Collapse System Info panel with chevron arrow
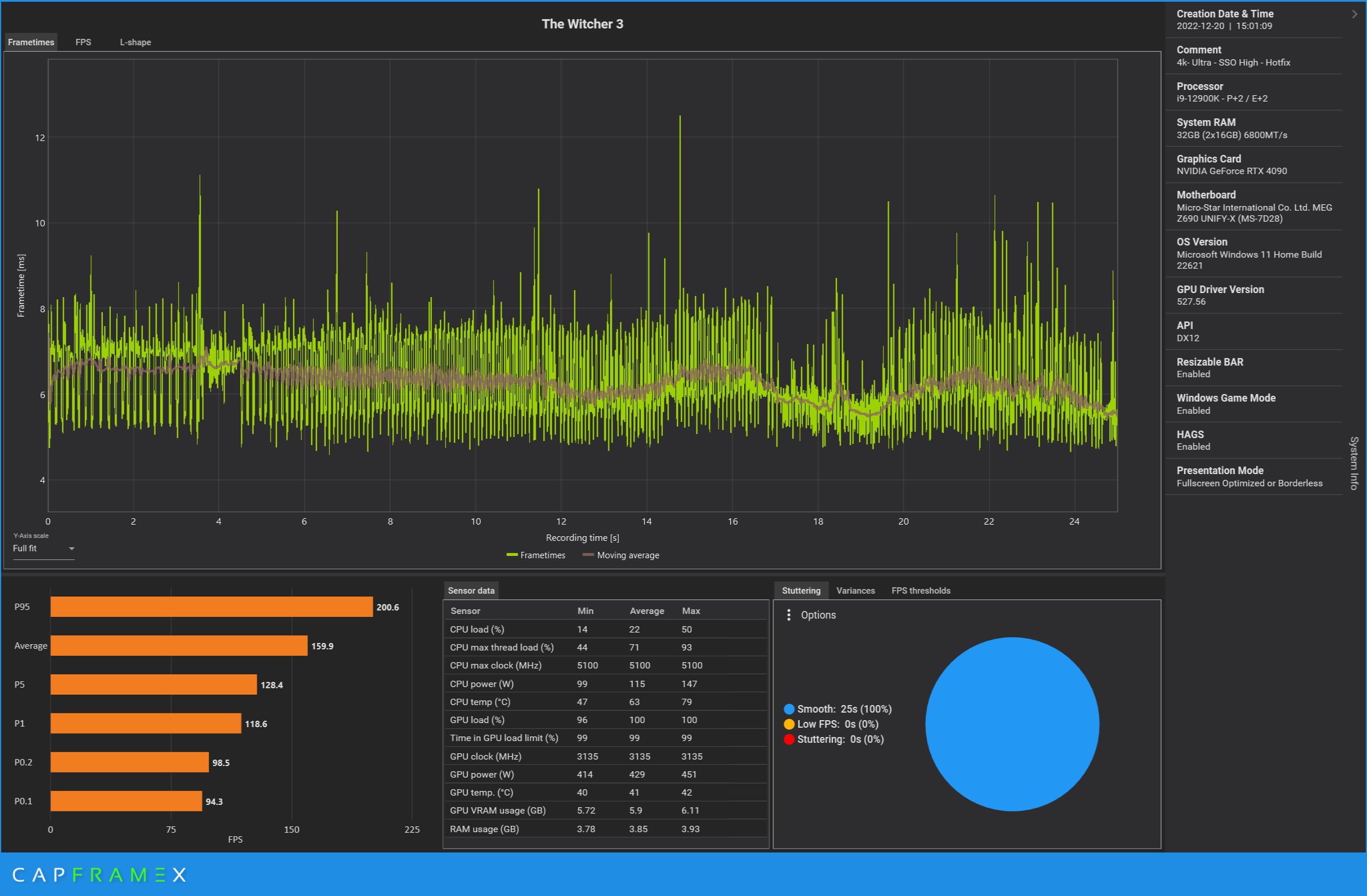This screenshot has width=1367, height=896. [x=1354, y=14]
